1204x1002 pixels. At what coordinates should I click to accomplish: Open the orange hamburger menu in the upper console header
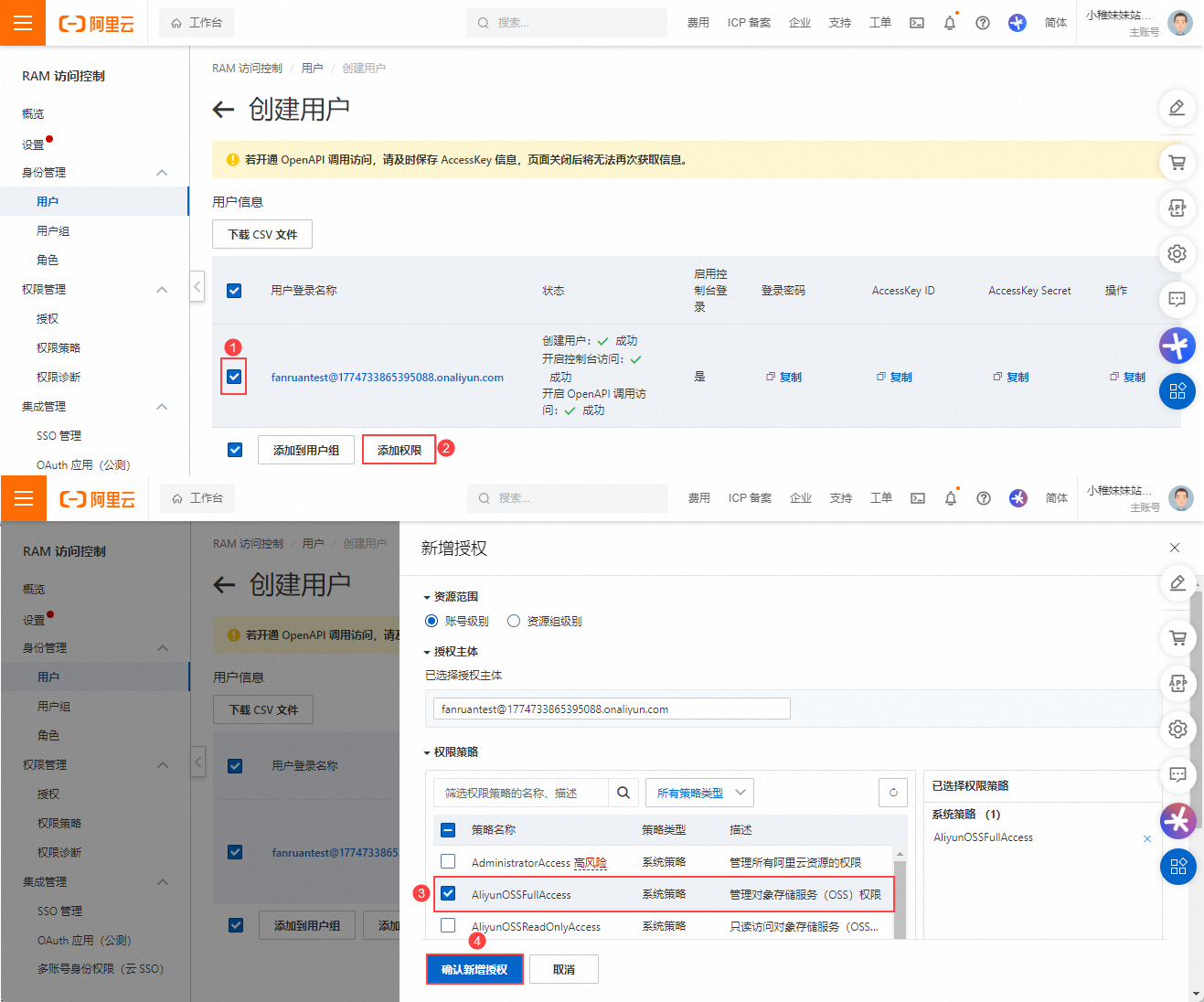[x=23, y=23]
